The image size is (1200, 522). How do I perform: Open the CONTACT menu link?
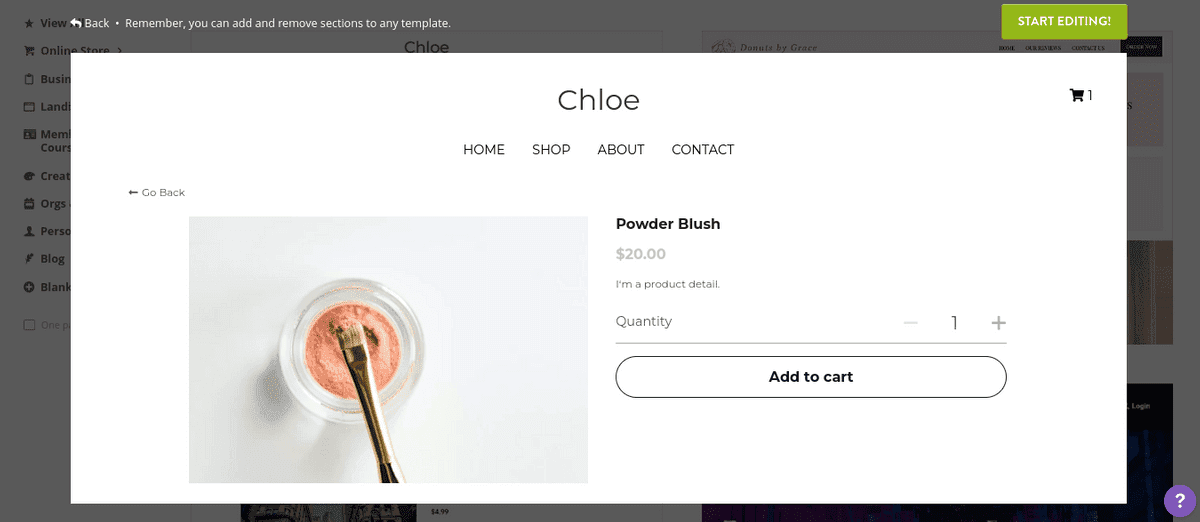(703, 150)
